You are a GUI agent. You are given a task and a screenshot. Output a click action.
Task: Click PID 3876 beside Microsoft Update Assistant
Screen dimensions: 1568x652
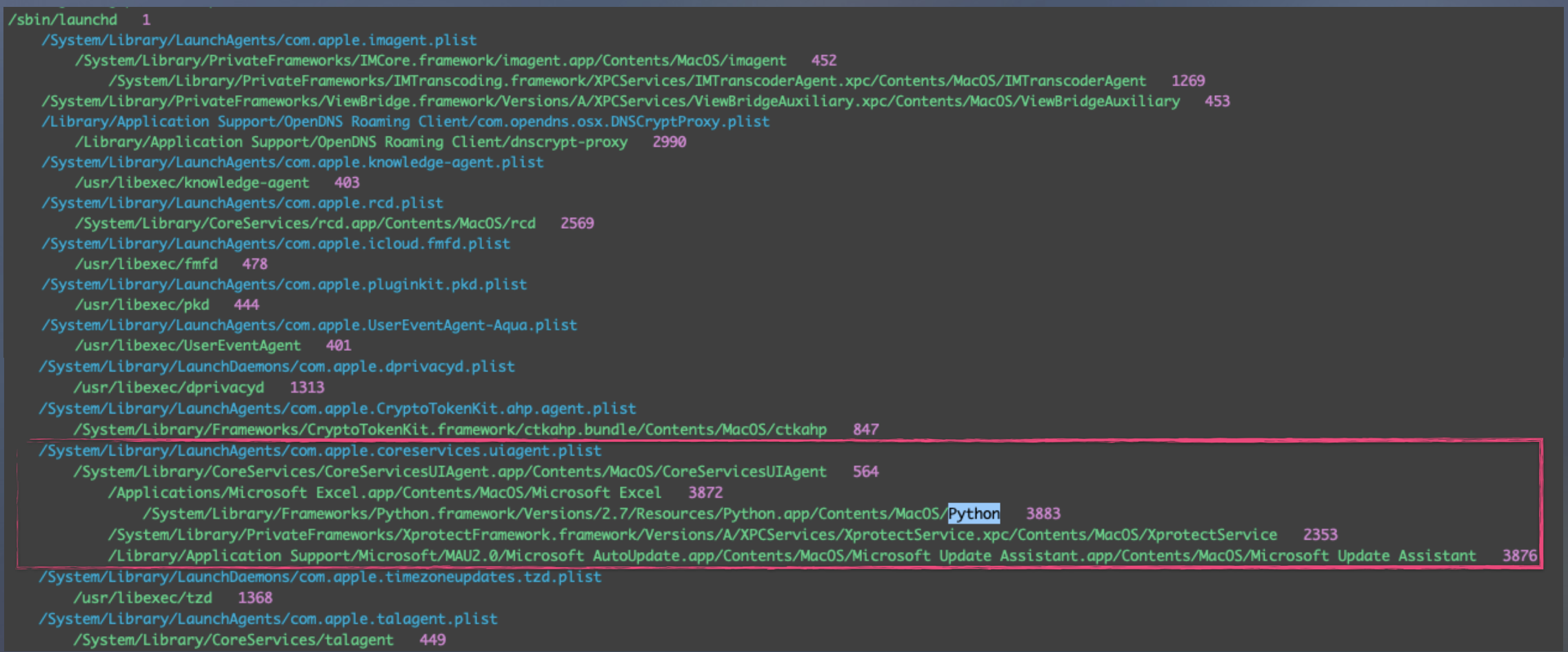[x=1520, y=556]
